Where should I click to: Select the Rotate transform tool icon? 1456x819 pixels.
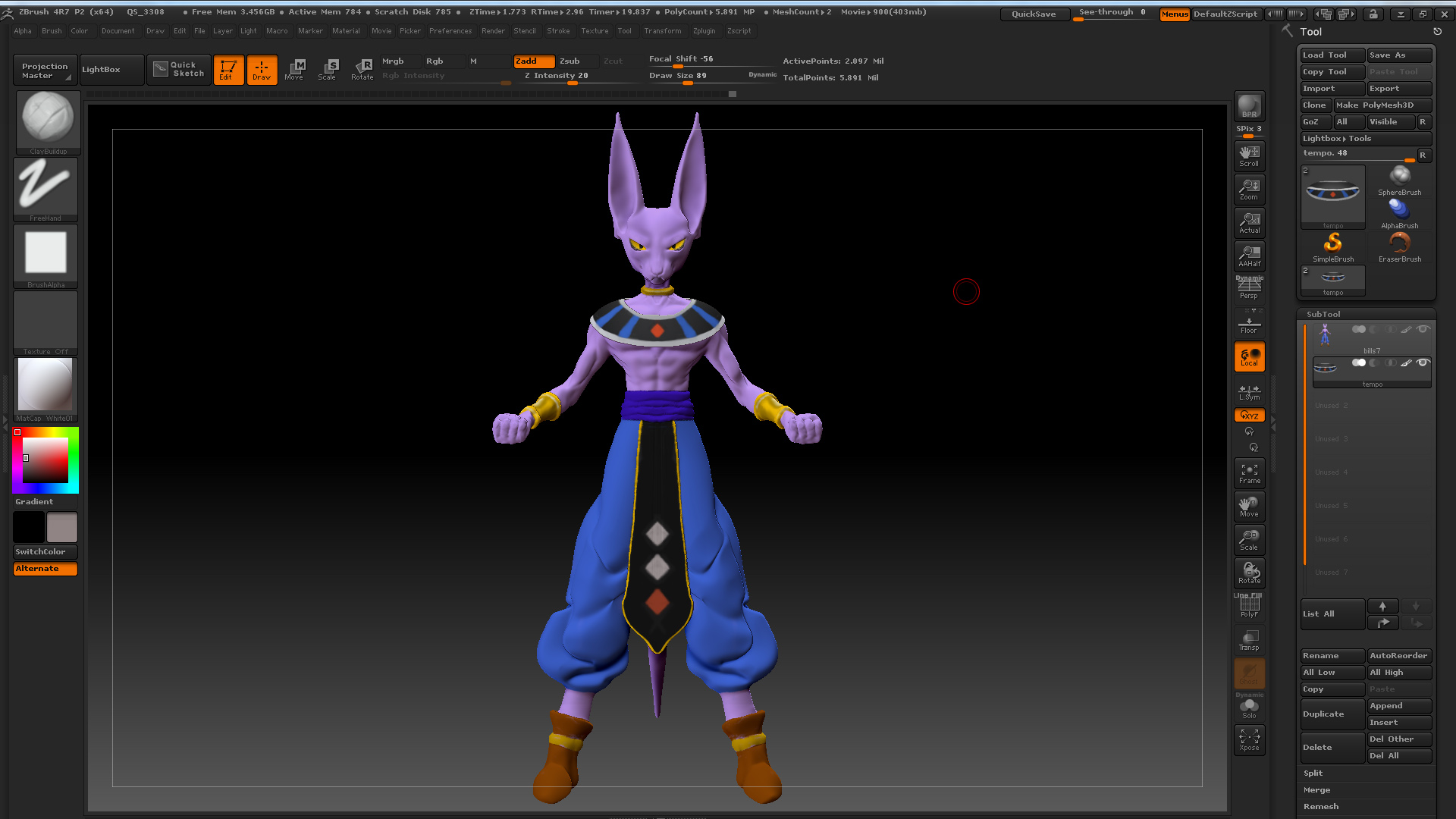[x=362, y=69]
